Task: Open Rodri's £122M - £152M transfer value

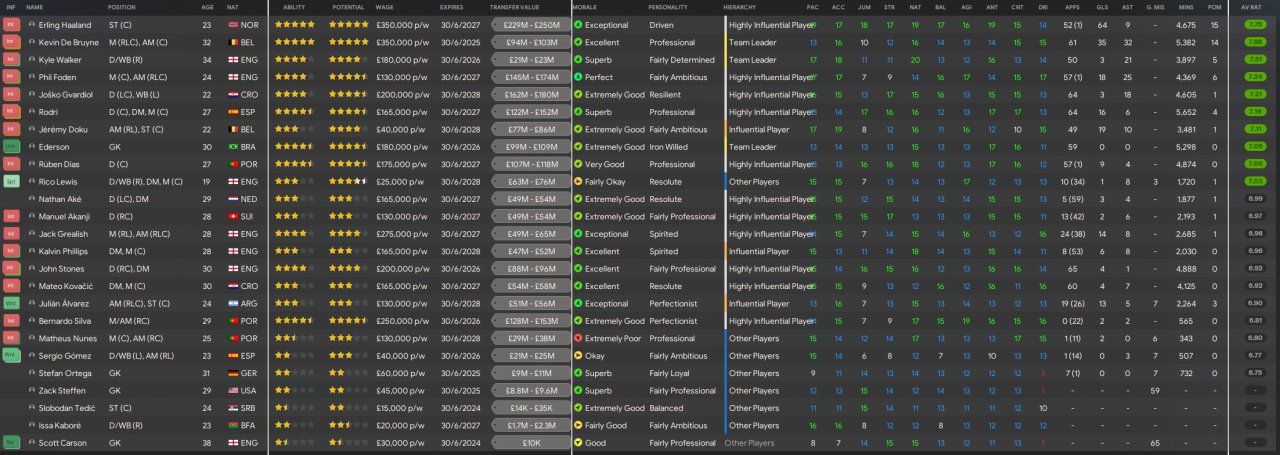Action: tap(531, 112)
